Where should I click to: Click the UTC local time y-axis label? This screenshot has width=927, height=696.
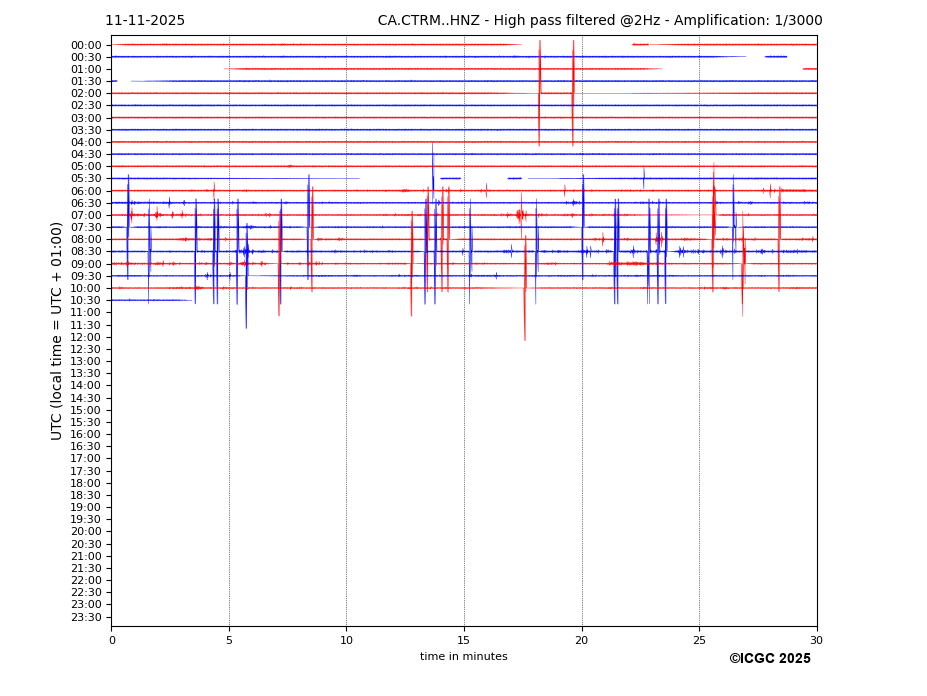coord(57,331)
